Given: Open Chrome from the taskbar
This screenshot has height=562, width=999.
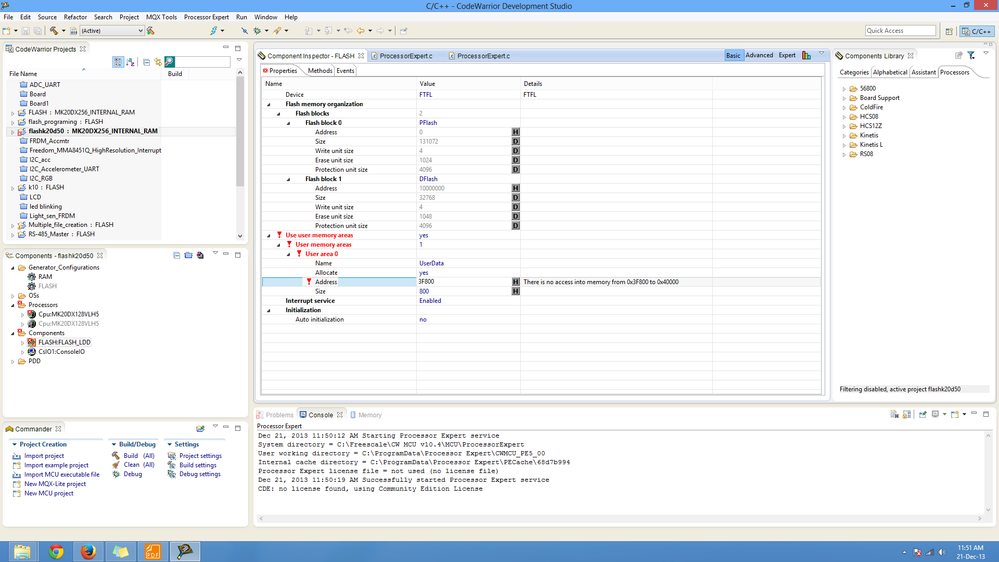Looking at the screenshot, I should pyautogui.click(x=56, y=551).
